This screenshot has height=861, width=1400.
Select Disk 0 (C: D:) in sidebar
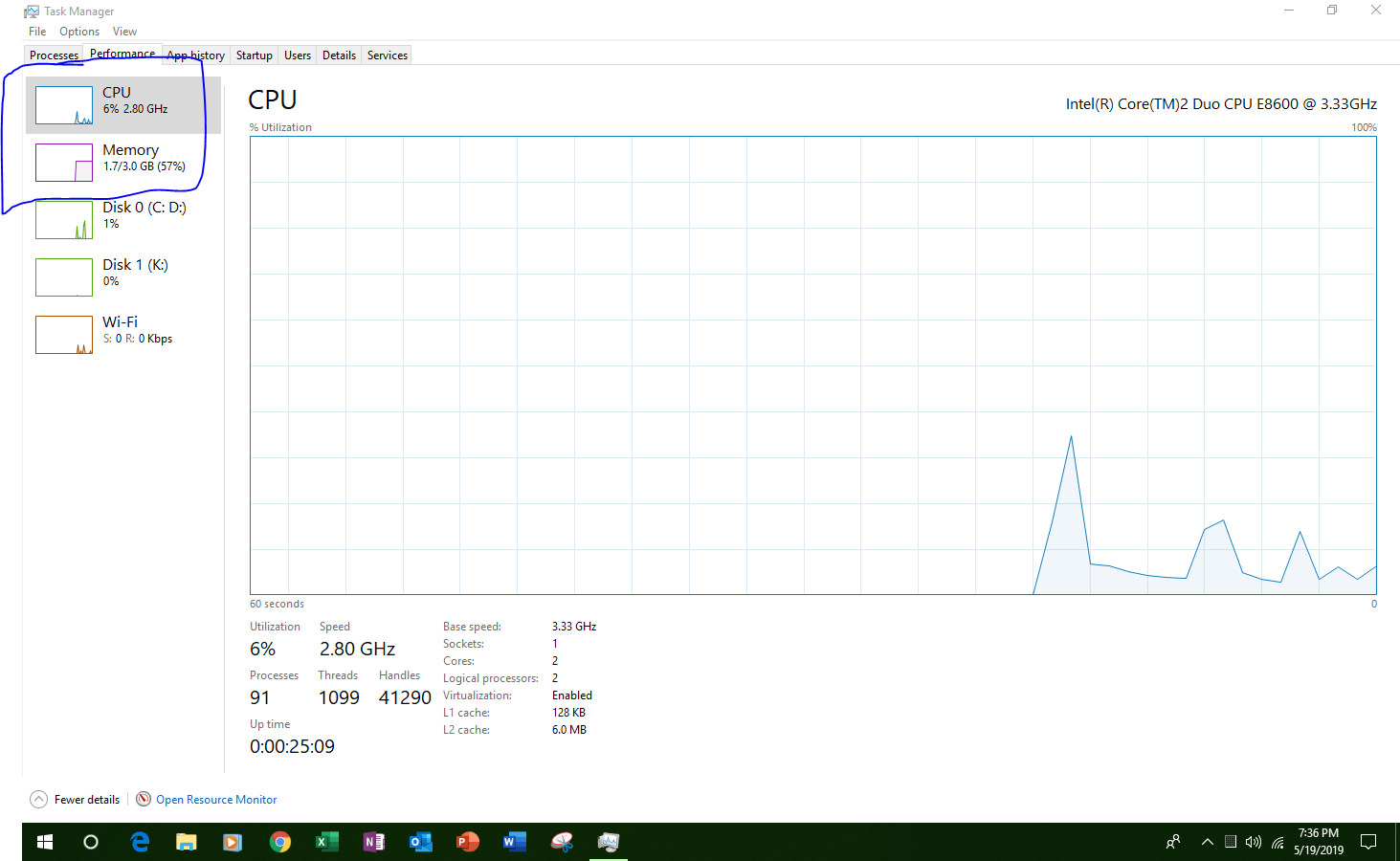123,220
